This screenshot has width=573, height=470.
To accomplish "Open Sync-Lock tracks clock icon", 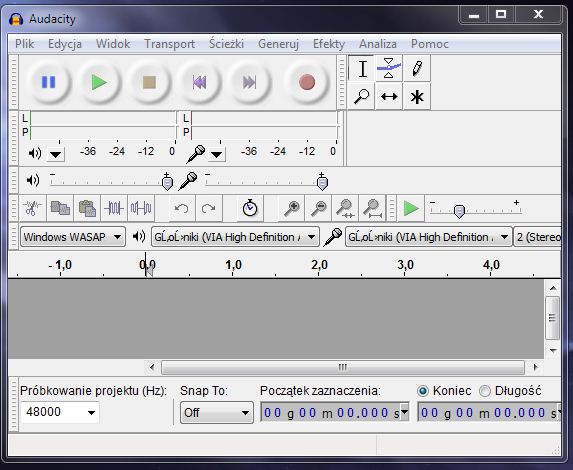I will (250, 208).
